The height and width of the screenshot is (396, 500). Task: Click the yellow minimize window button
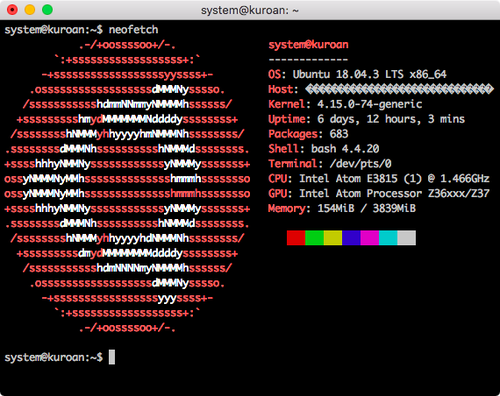[30, 10]
